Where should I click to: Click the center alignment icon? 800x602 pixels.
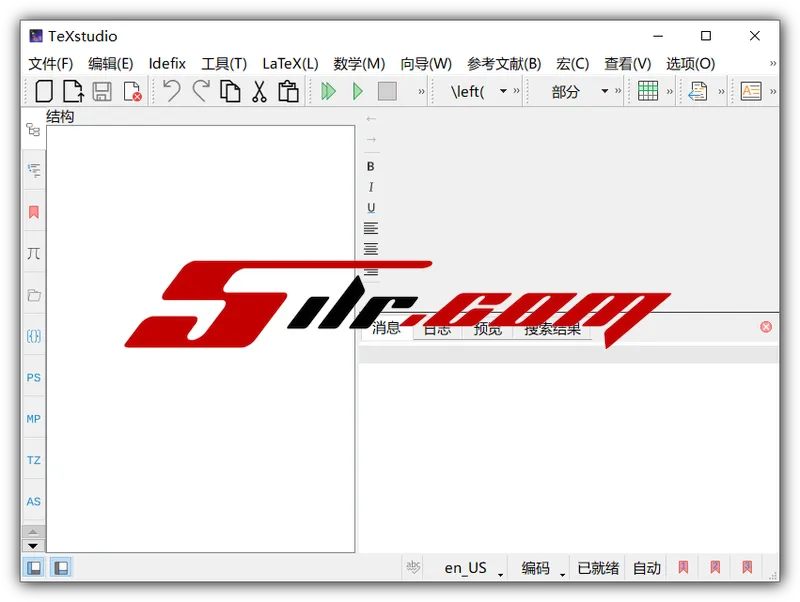click(x=371, y=249)
